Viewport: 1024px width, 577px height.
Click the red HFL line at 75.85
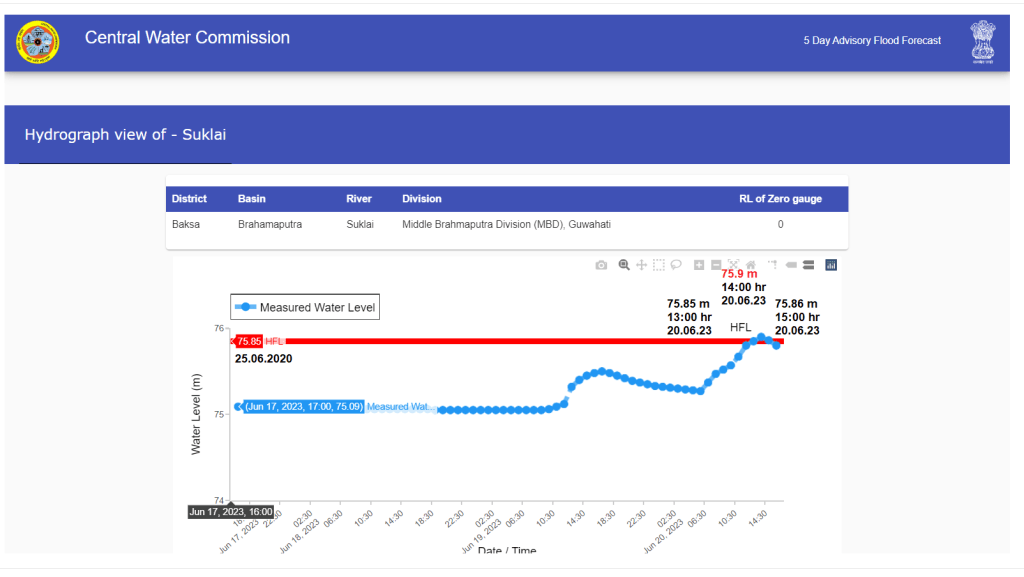[x=500, y=341]
